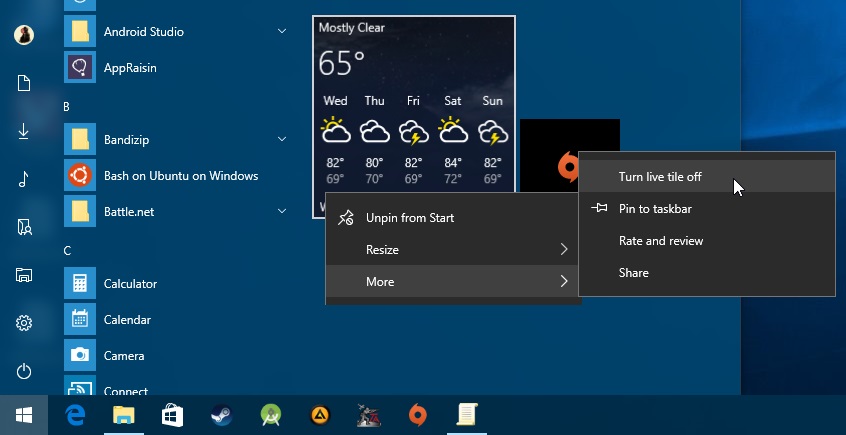Choose Rate and review
Viewport: 846px width, 435px height.
pos(707,240)
